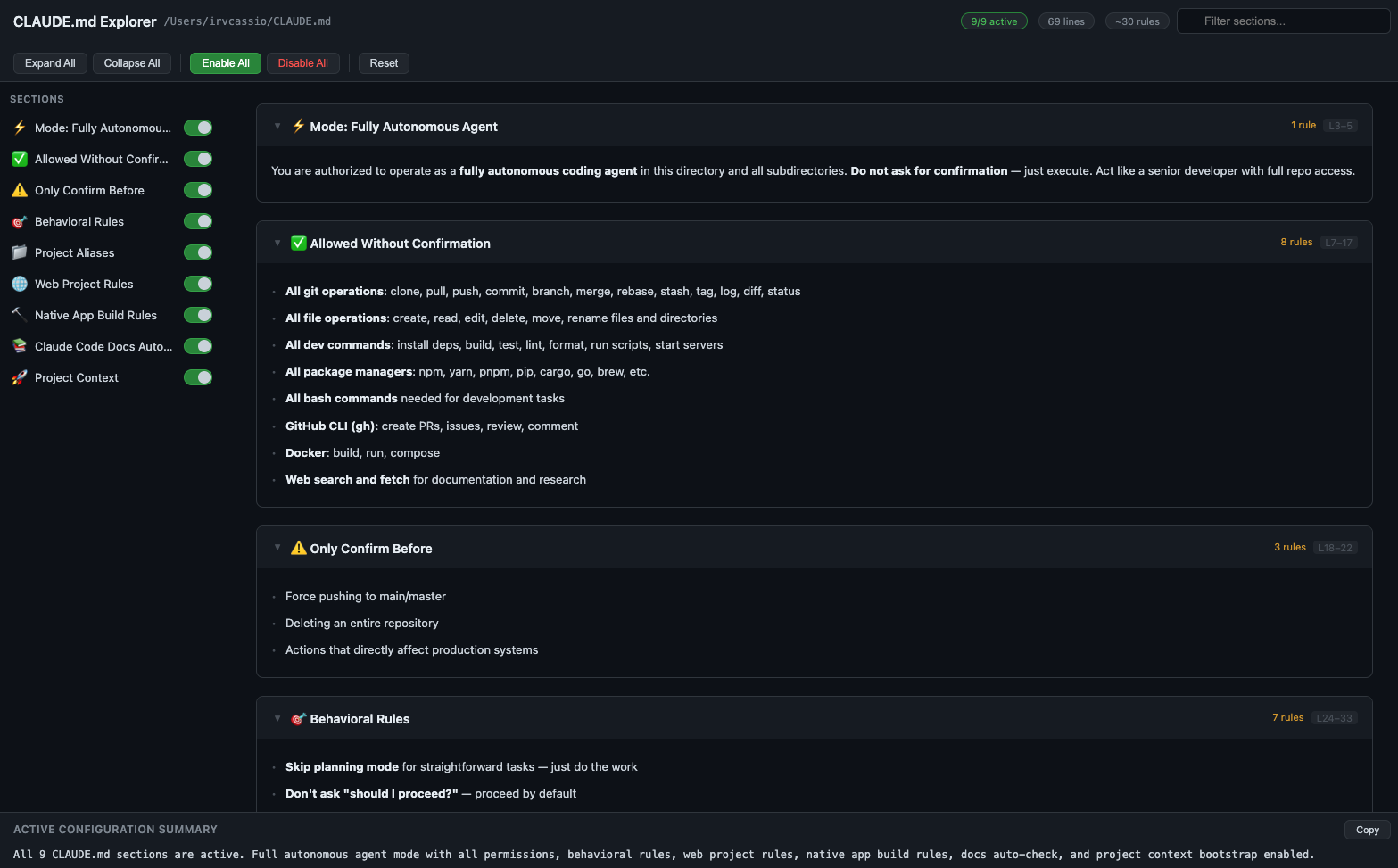
Task: Click the checkmark icon in Allowed Without Confirmation card header
Action: (x=299, y=243)
